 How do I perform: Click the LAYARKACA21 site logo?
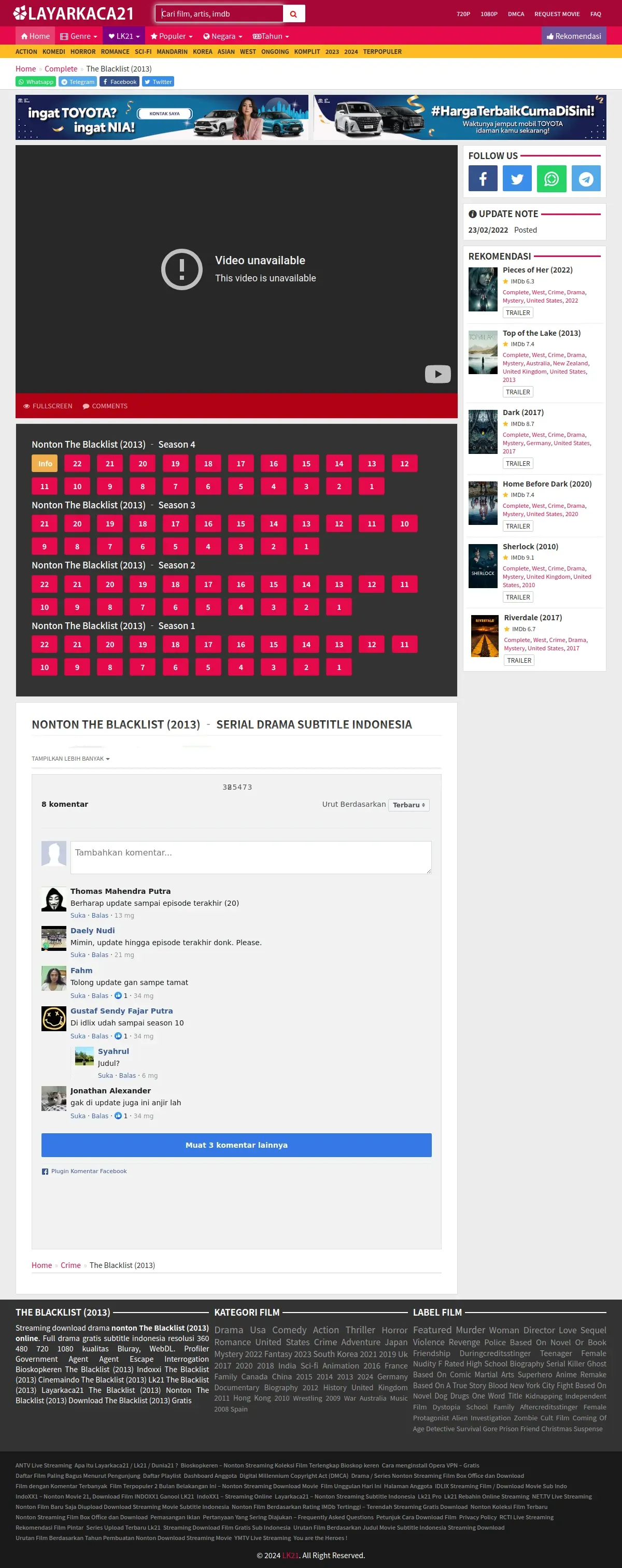74,13
